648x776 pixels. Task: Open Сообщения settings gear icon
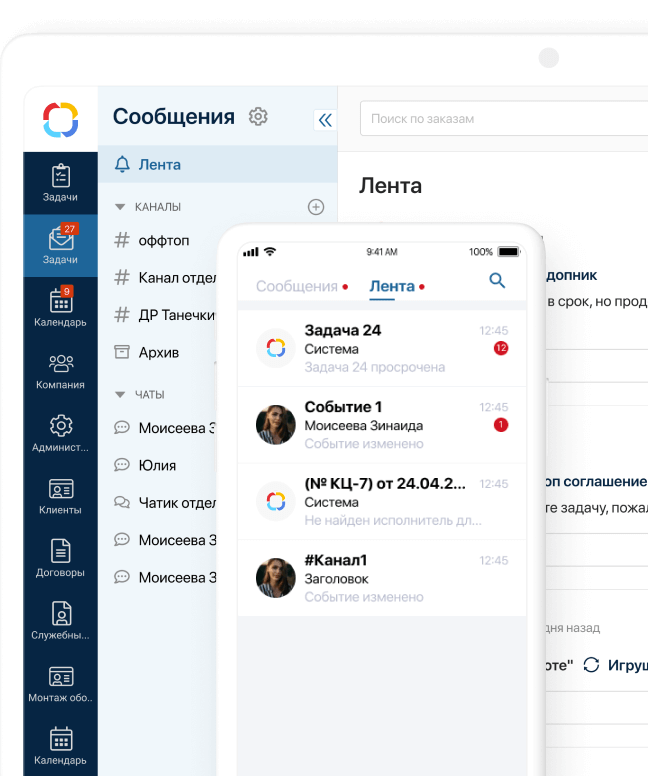coord(258,117)
